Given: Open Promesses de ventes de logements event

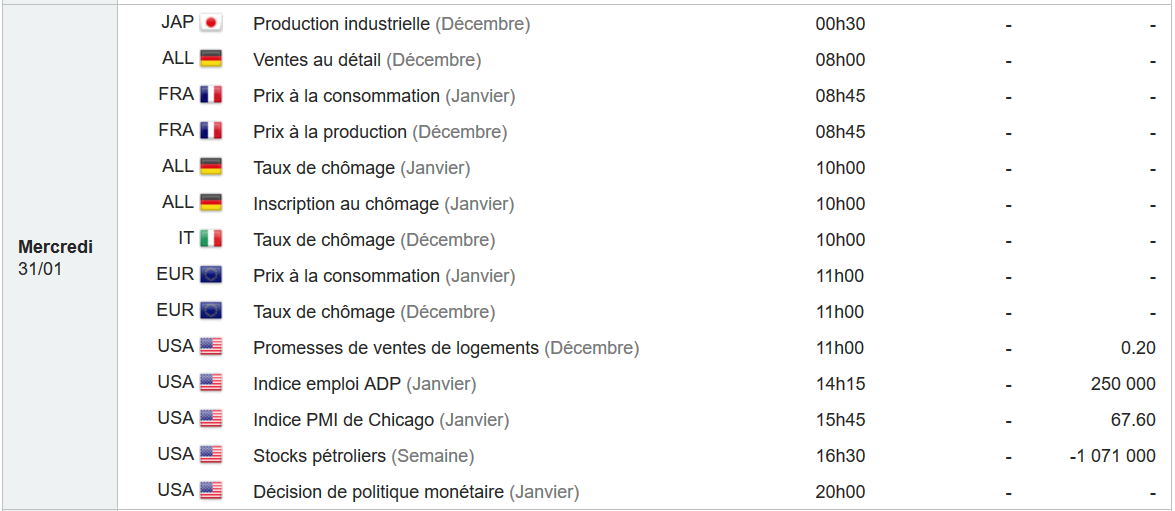Looking at the screenshot, I should [445, 348].
